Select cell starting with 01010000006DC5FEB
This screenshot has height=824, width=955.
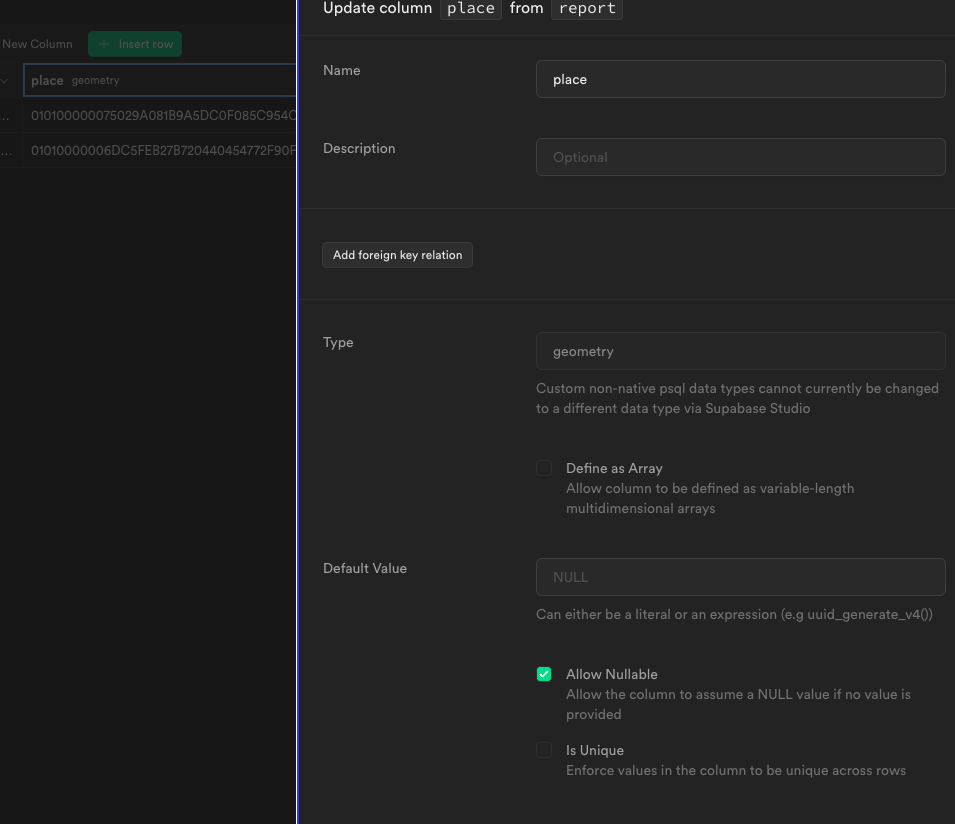pos(160,150)
